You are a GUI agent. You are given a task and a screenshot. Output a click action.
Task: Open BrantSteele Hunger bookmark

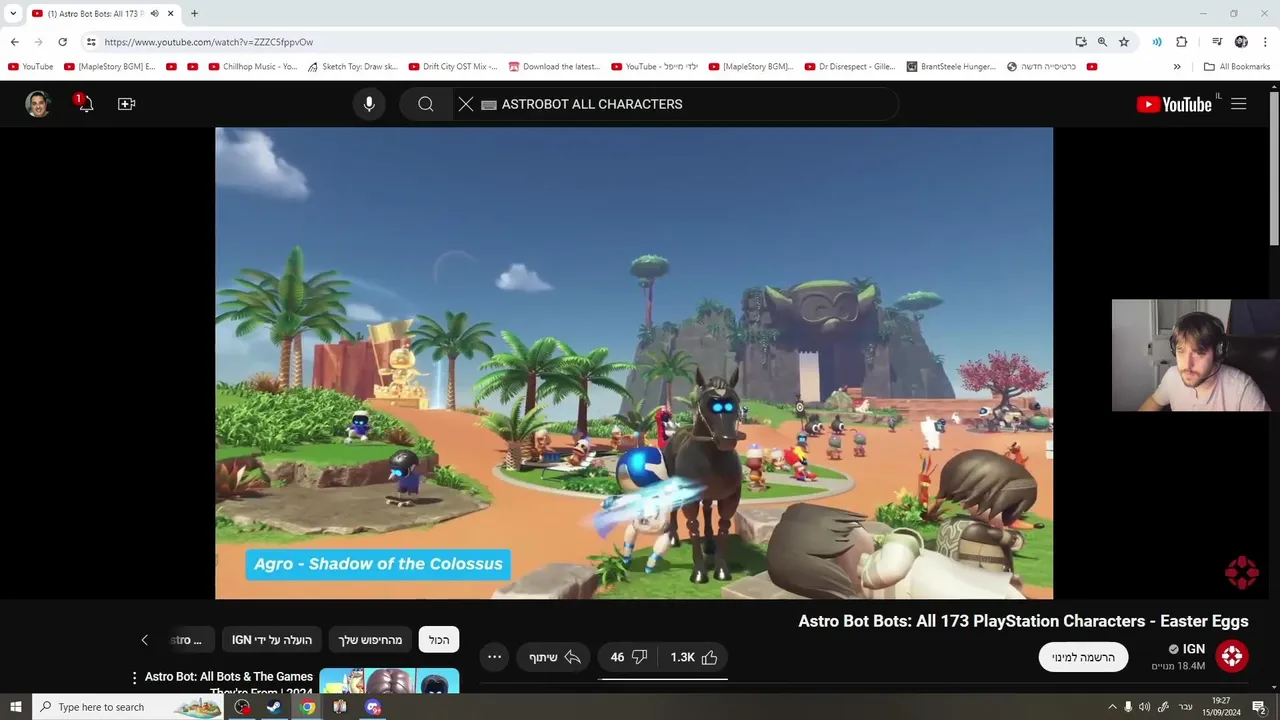tap(951, 67)
